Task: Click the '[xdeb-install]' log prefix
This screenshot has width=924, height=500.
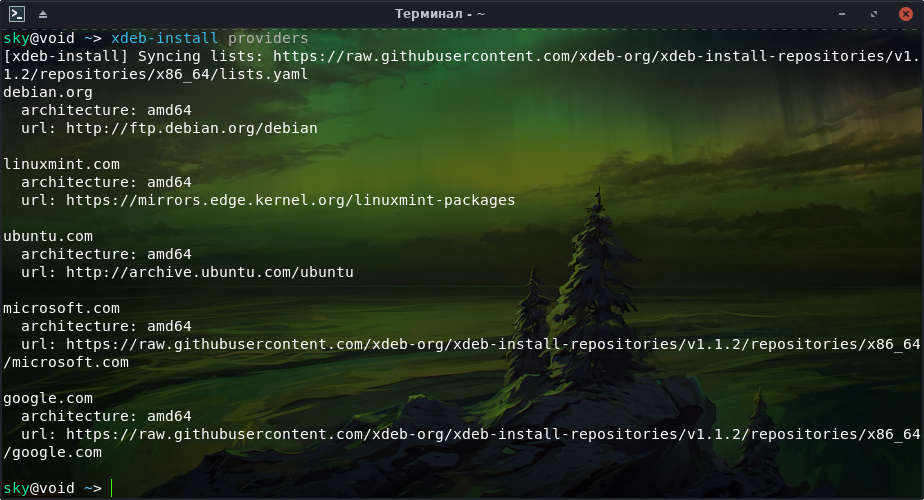Action: tap(66, 57)
